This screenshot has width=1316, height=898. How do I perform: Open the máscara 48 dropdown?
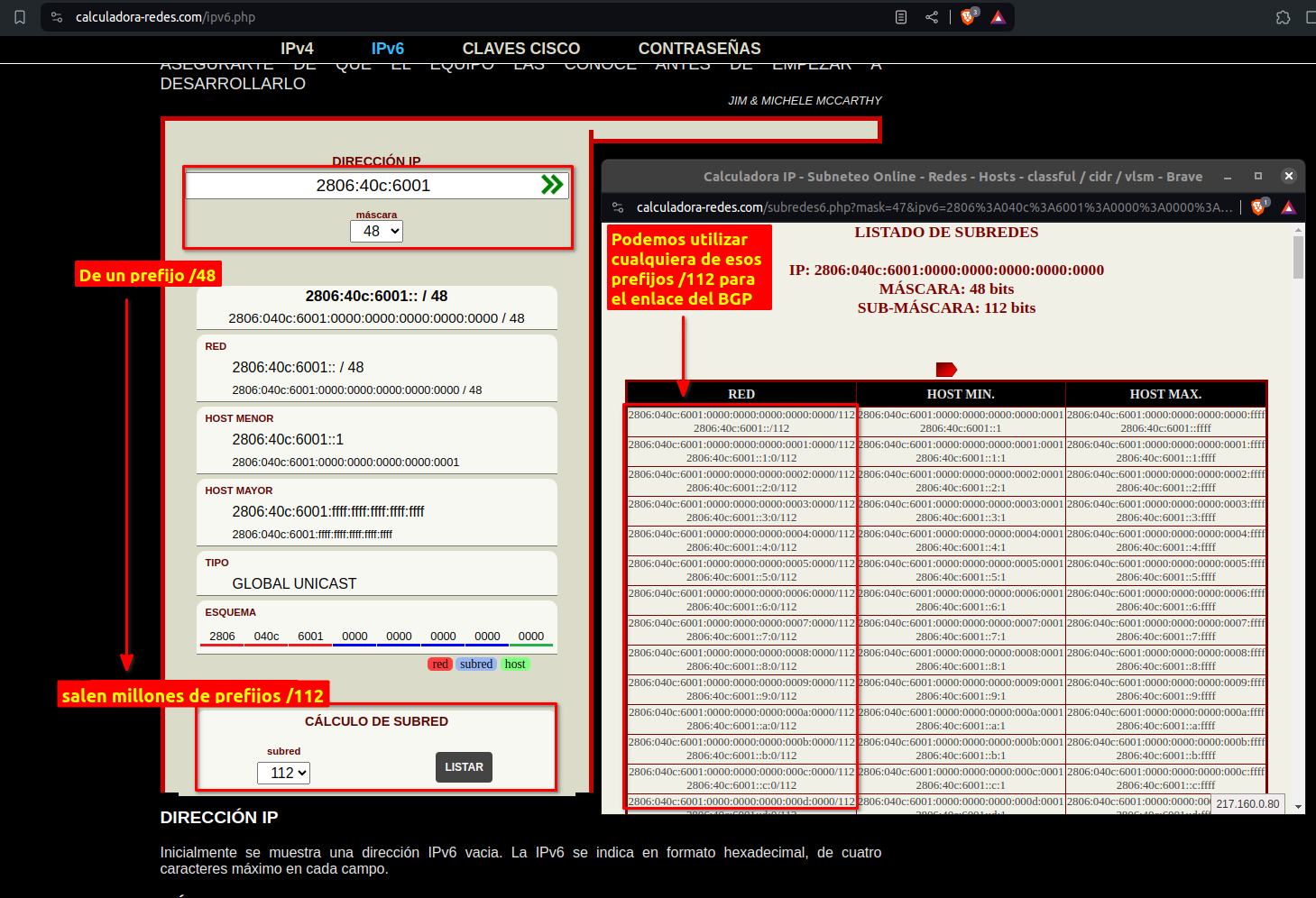(376, 231)
